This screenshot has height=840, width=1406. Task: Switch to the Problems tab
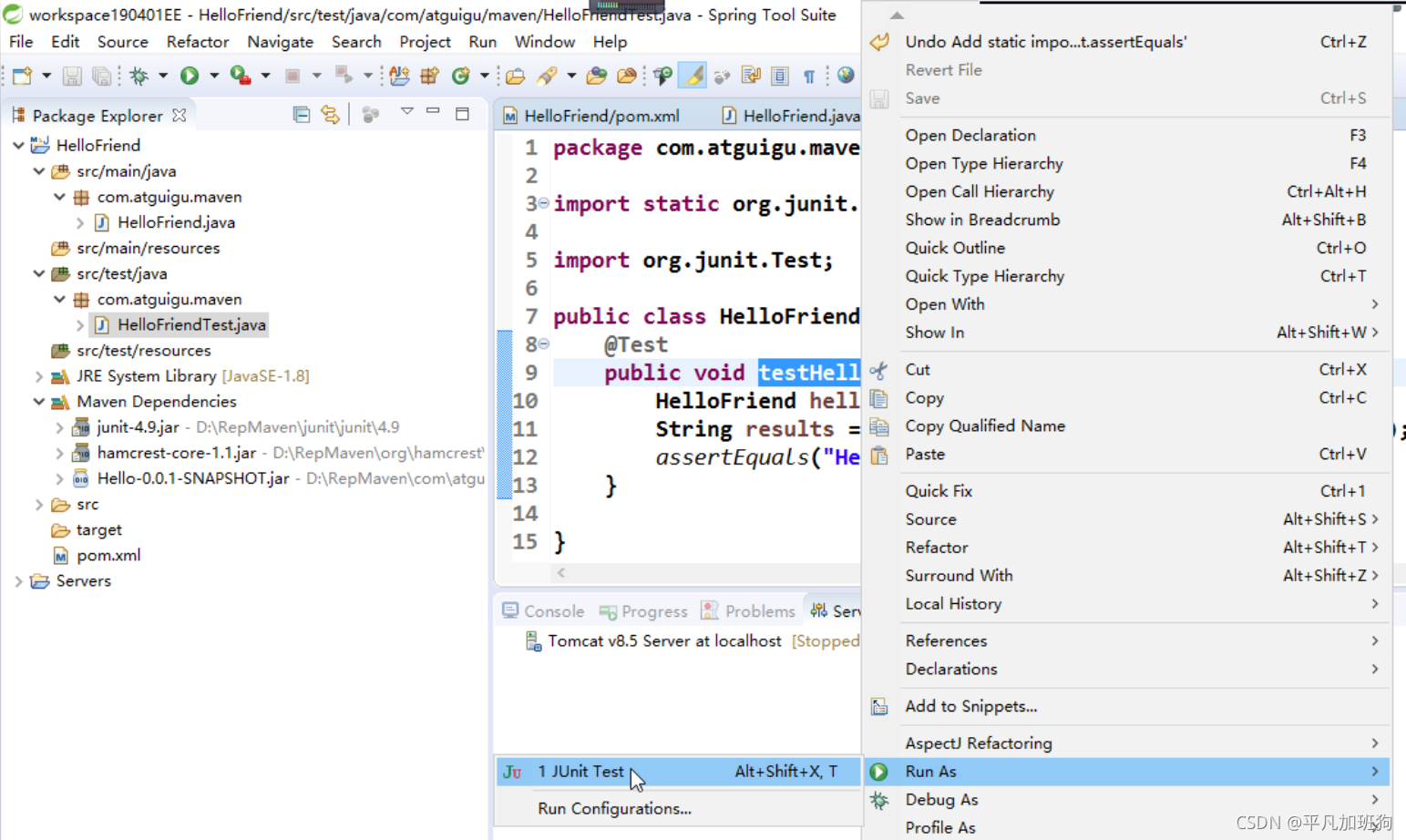click(x=748, y=611)
